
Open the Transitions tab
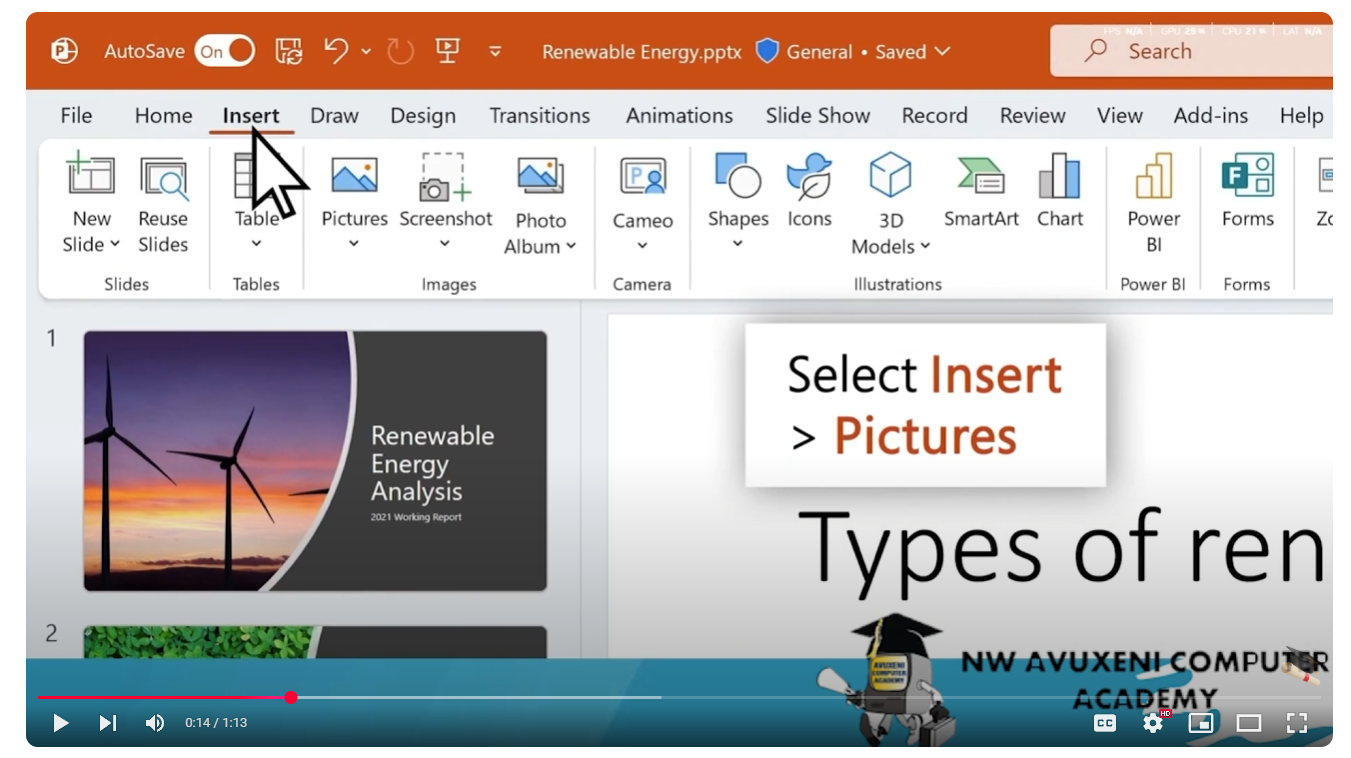coord(539,116)
